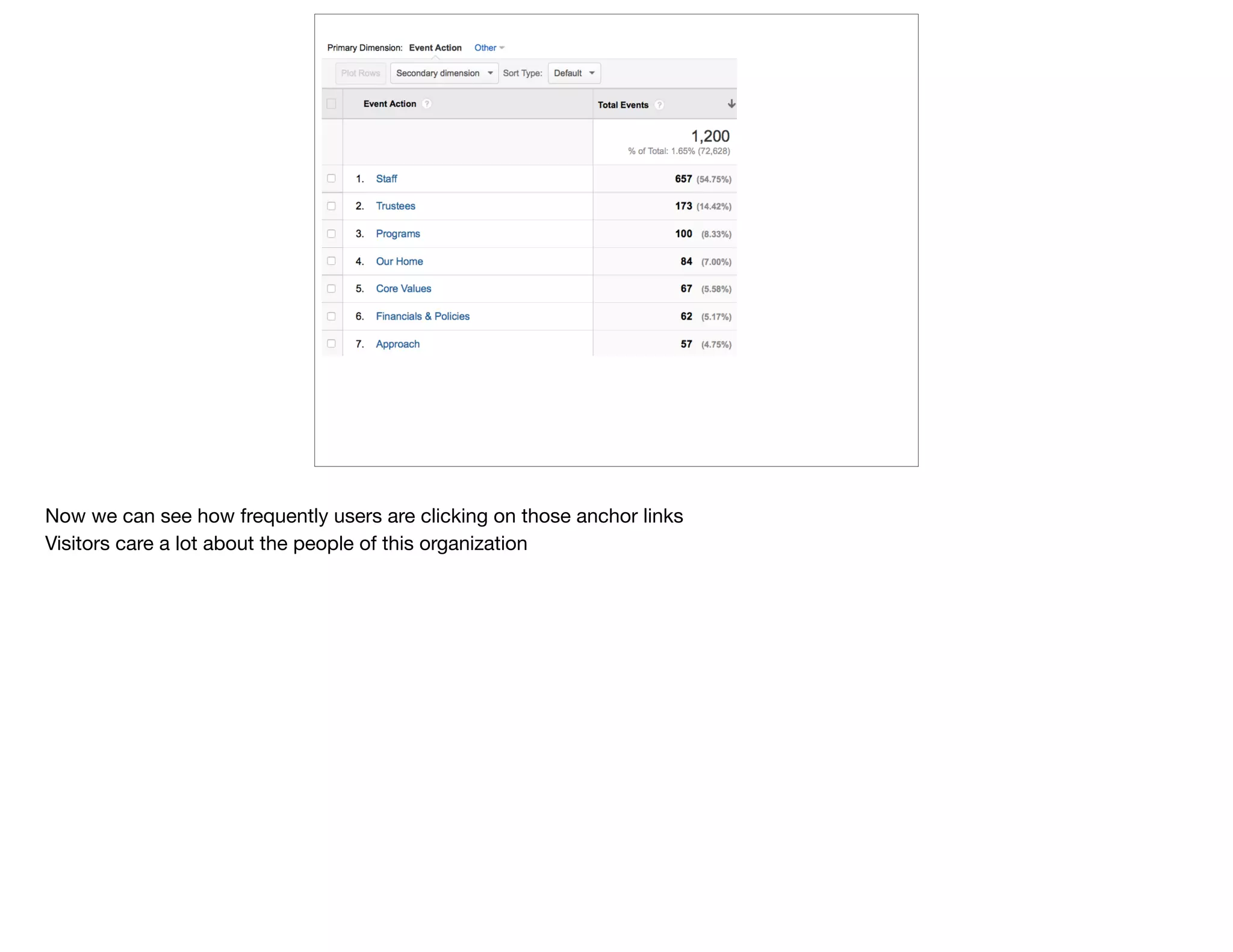This screenshot has height=952, width=1233.
Task: Select Event Action primary dimension
Action: point(435,48)
